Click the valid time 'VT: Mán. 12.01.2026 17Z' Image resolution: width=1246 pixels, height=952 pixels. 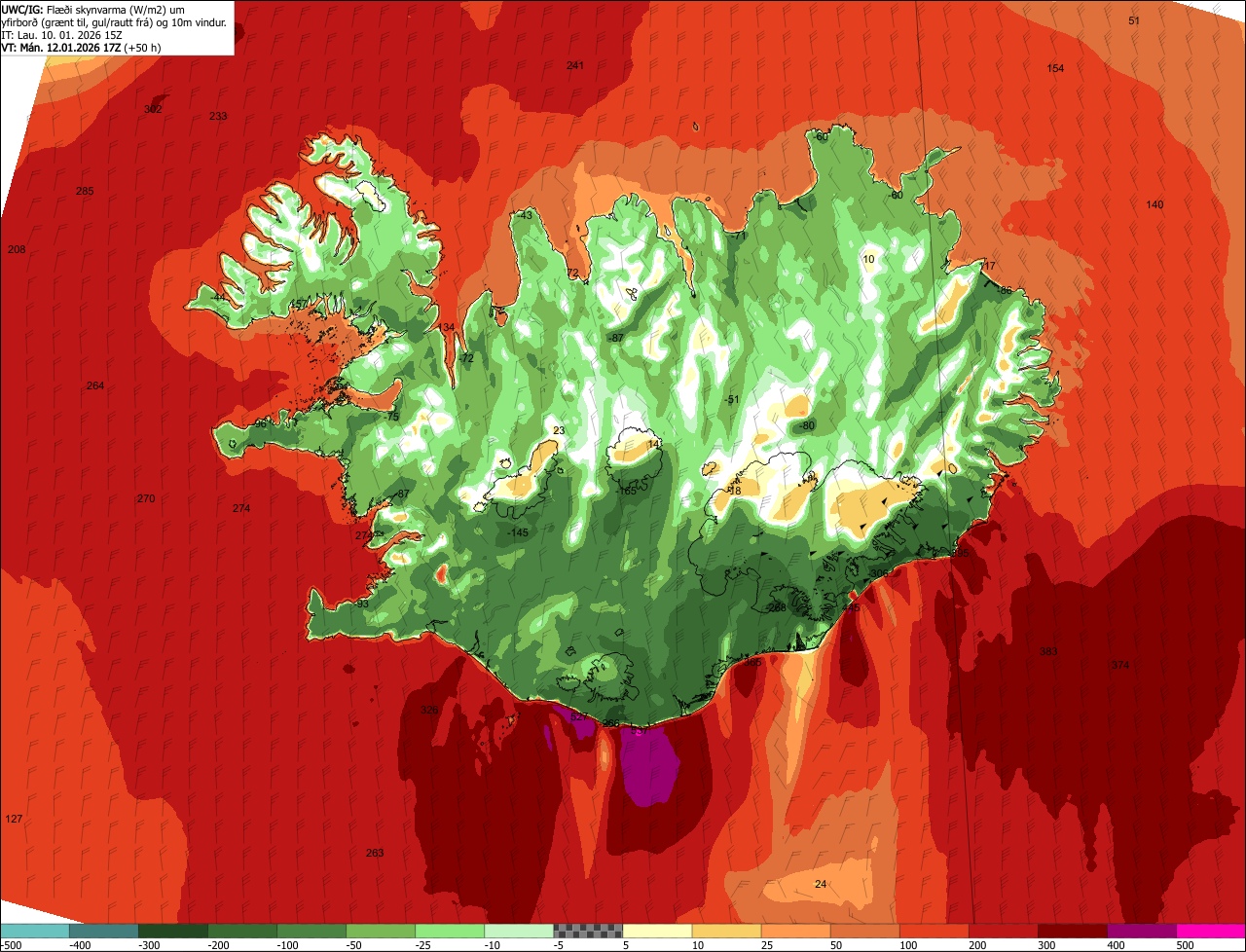click(60, 48)
